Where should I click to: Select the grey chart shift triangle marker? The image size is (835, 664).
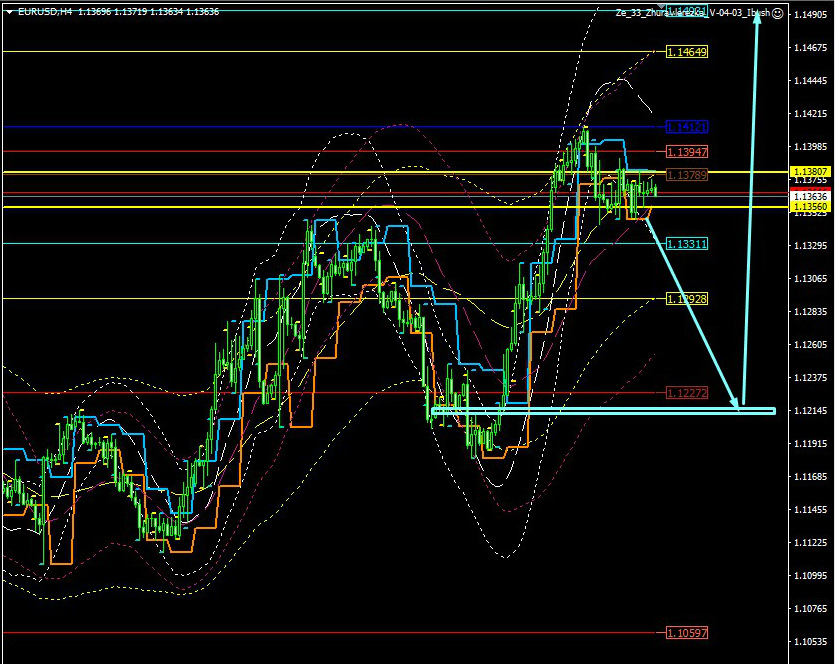click(662, 7)
